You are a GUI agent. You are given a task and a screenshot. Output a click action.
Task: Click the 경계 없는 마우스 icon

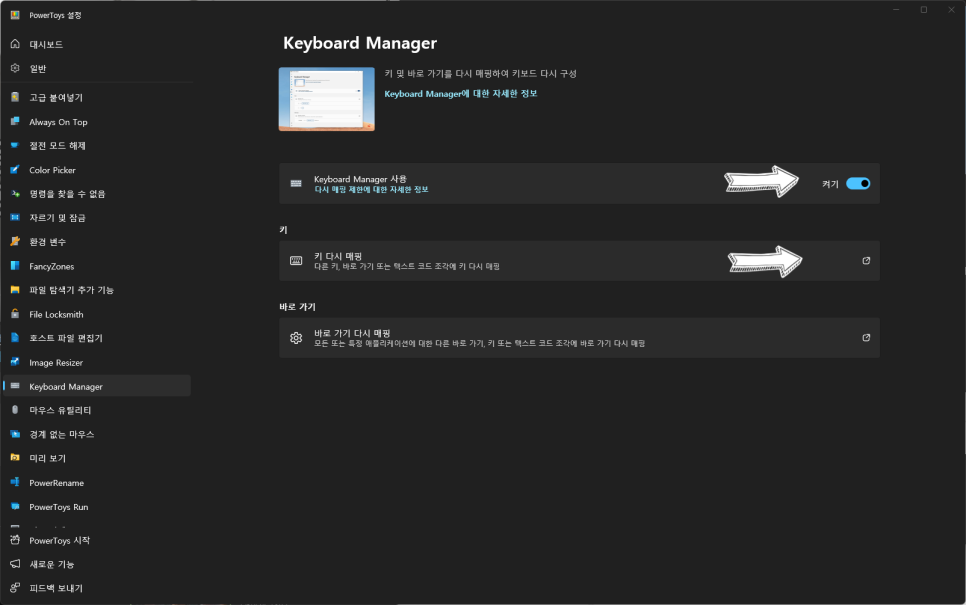pyautogui.click(x=15, y=434)
